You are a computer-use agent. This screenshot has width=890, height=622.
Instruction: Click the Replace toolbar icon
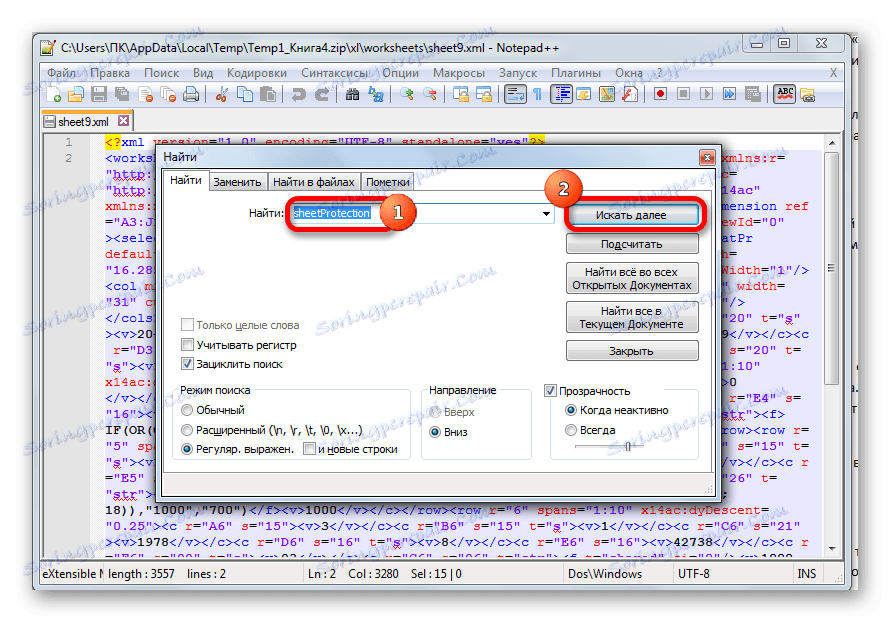375,95
